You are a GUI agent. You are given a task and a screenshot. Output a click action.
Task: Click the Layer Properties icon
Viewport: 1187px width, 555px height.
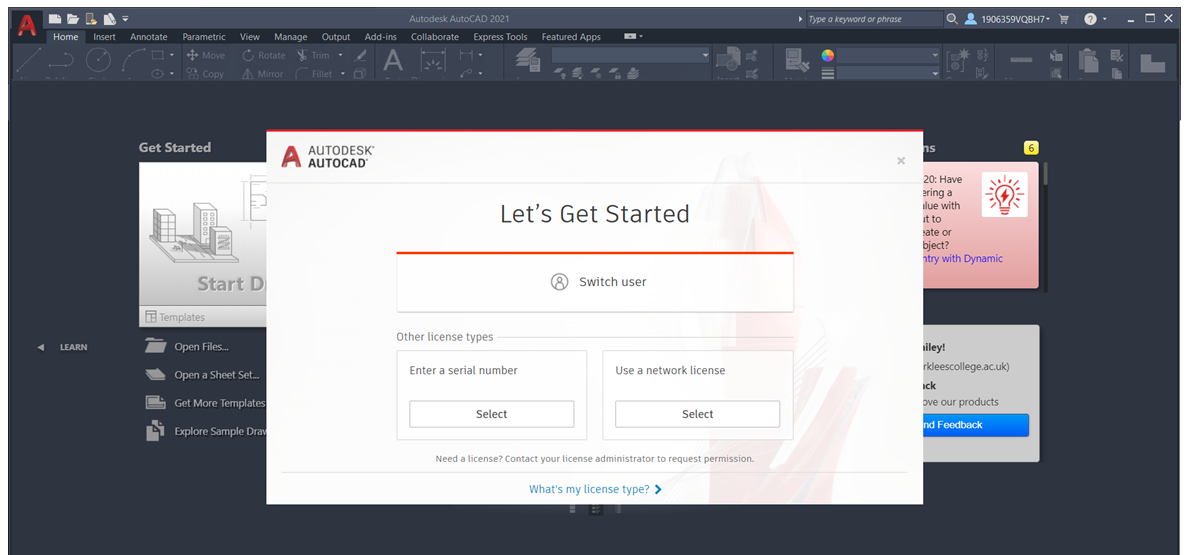point(527,61)
